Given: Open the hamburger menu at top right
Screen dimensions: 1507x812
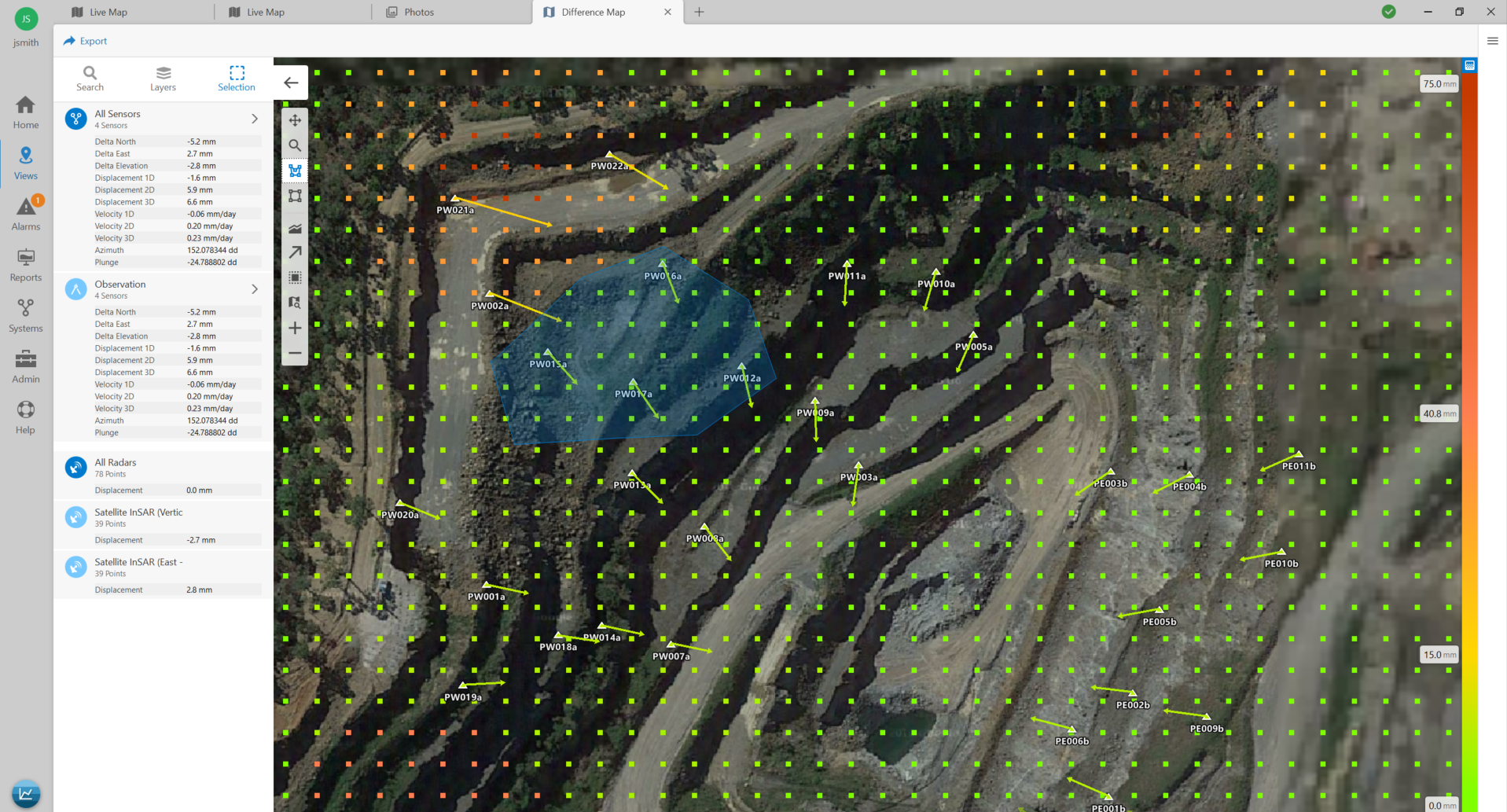Looking at the screenshot, I should coord(1492,41).
